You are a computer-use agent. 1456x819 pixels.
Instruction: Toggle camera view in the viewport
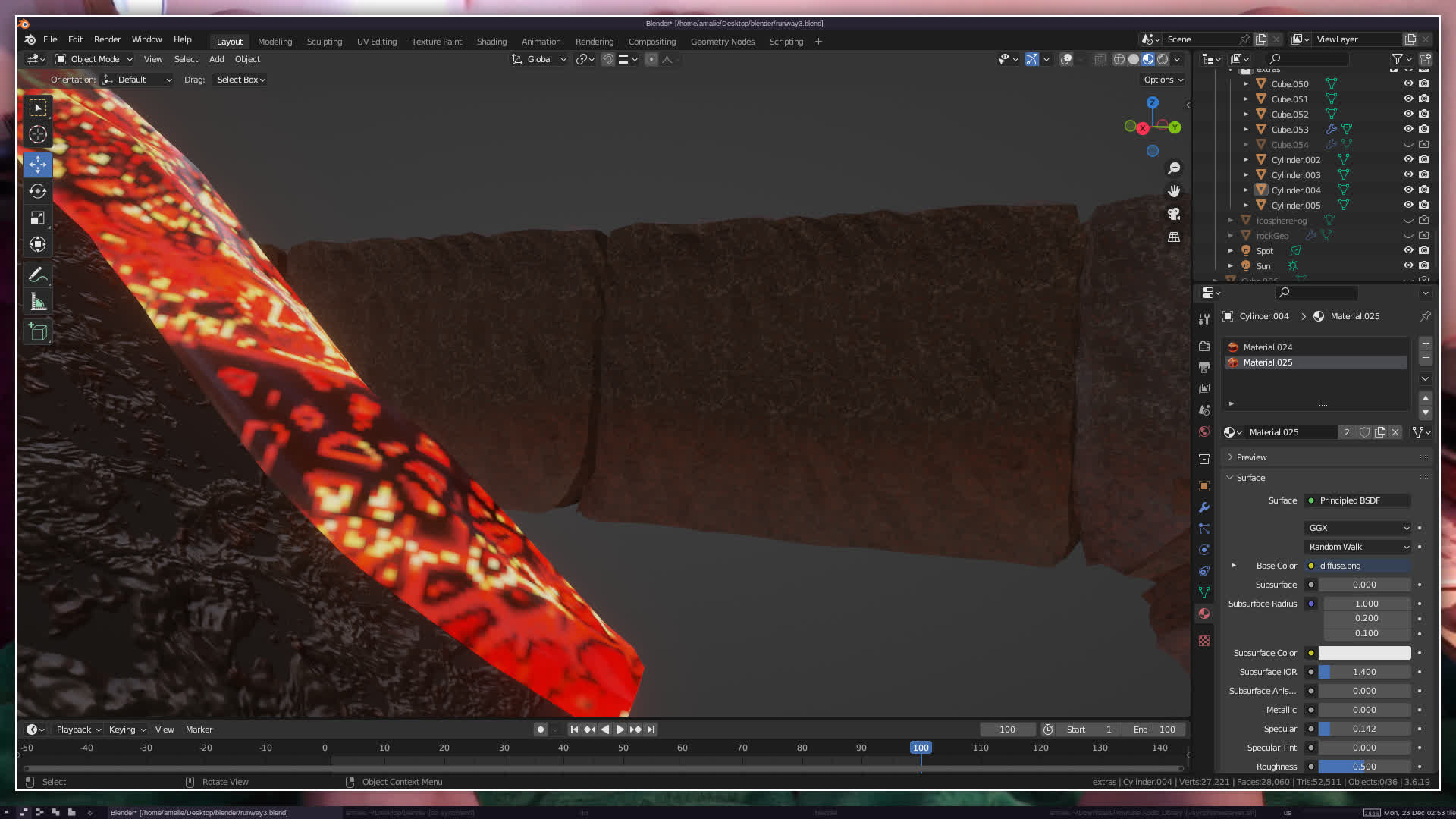[1174, 214]
